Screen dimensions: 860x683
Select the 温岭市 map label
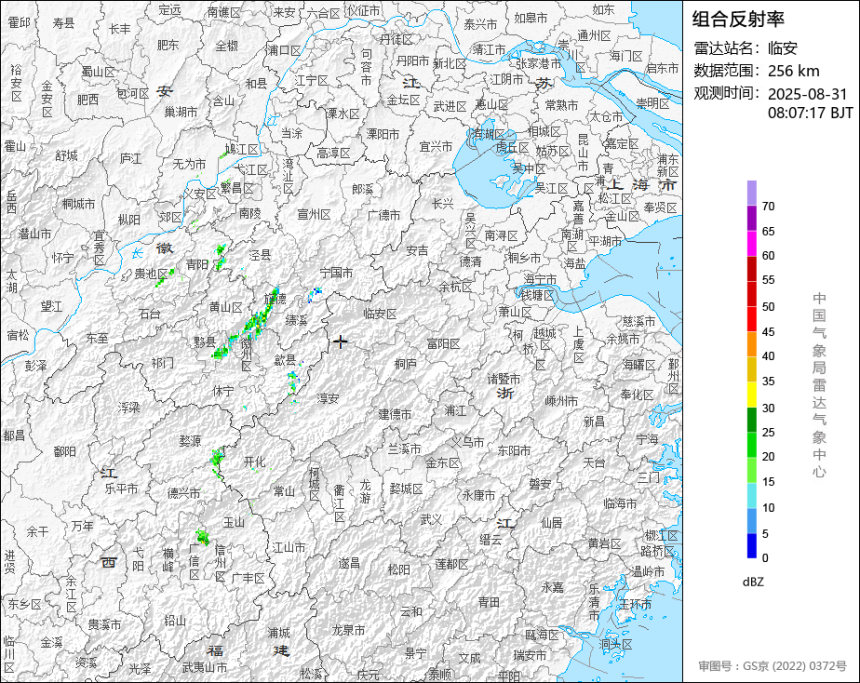pos(648,571)
